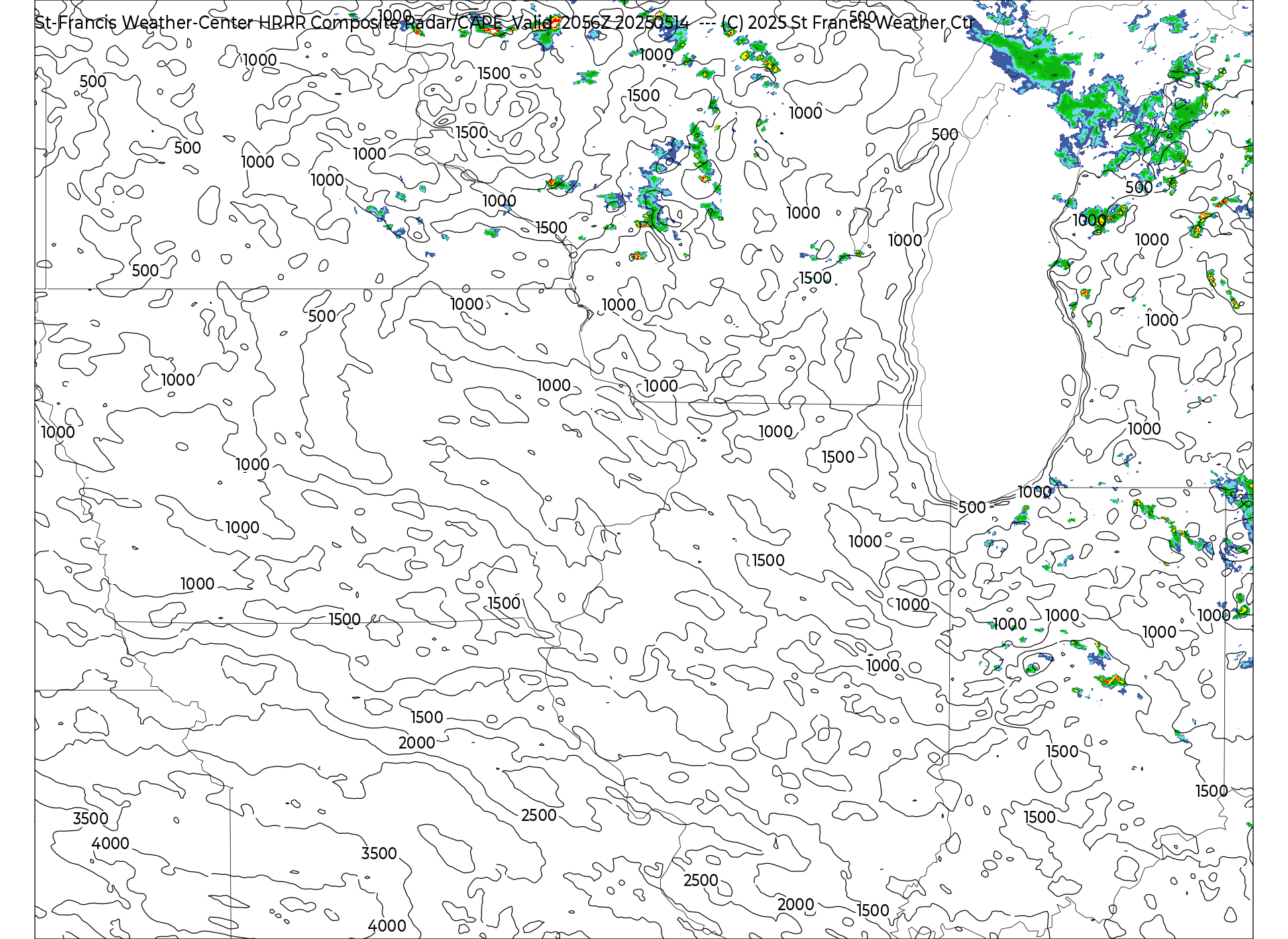The image size is (1288, 939).
Task: Click the 'Valid 2056Z 20250514' timestamp text
Action: [x=600, y=22]
